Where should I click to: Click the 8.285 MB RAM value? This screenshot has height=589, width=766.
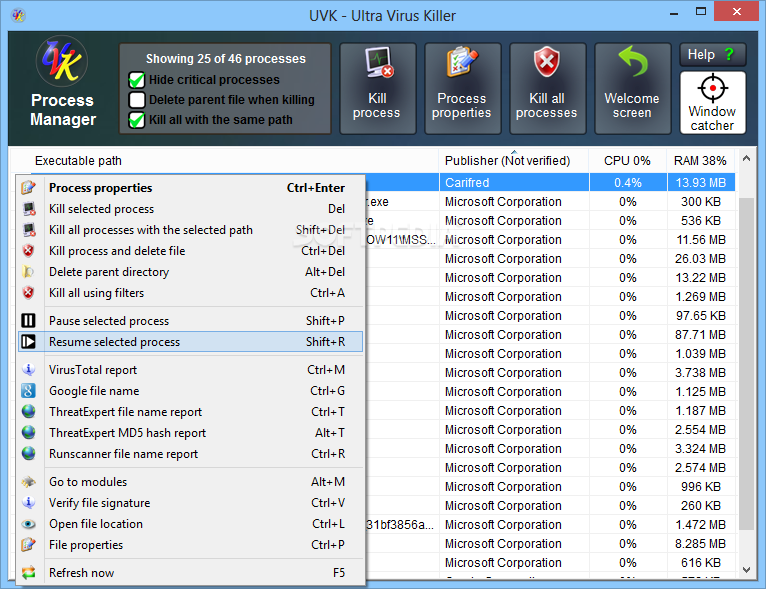701,544
